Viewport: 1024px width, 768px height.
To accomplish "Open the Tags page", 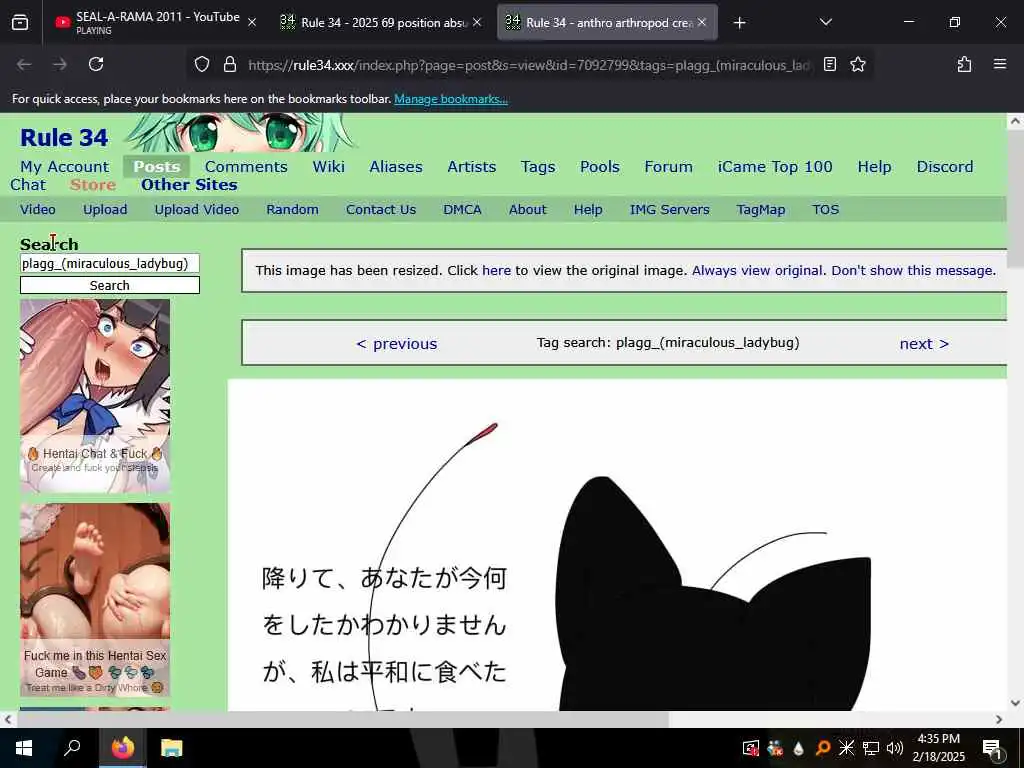I will [538, 167].
